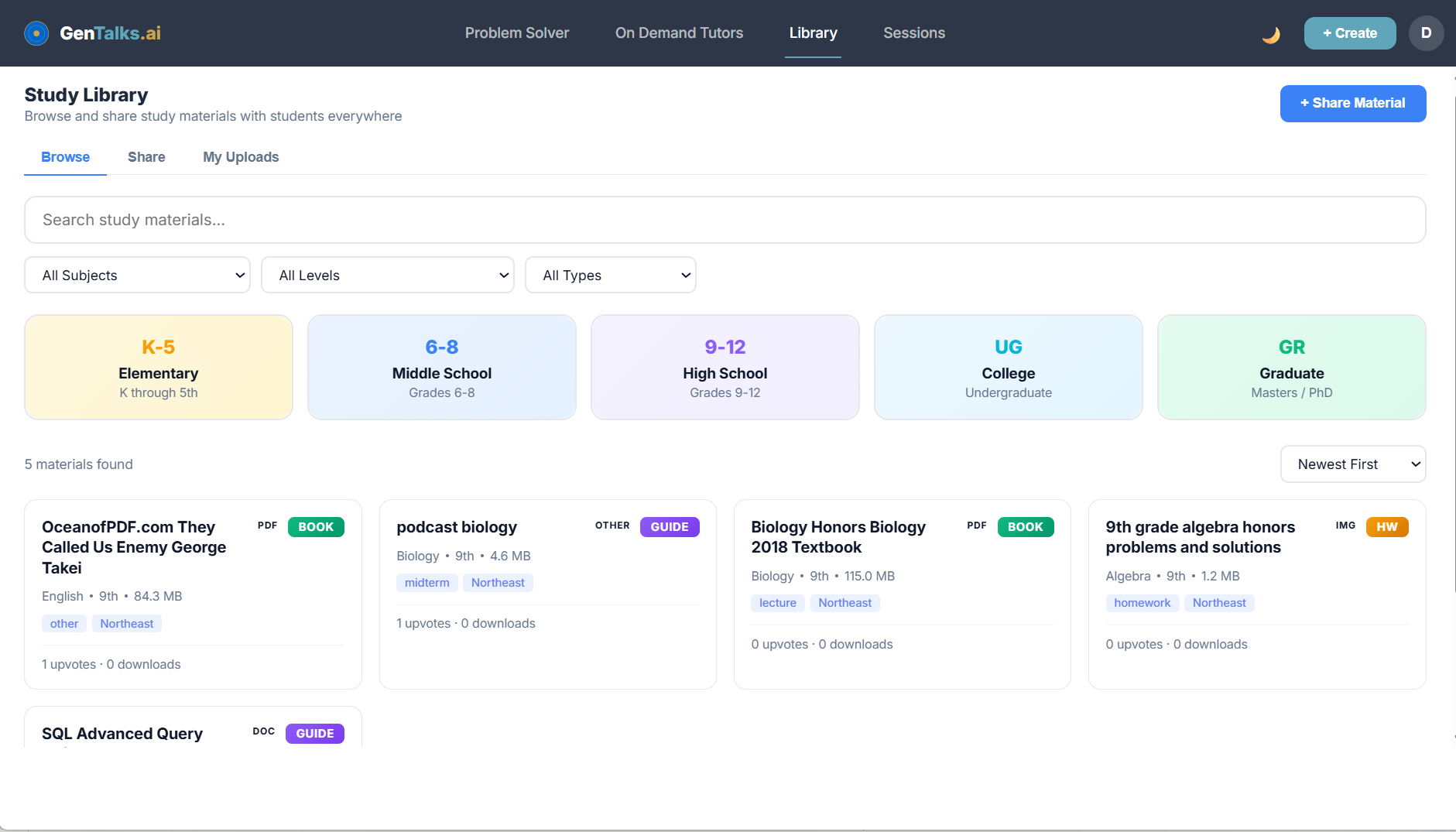Click the HW badge on the algebra card
The height and width of the screenshot is (832, 1456).
tap(1387, 527)
